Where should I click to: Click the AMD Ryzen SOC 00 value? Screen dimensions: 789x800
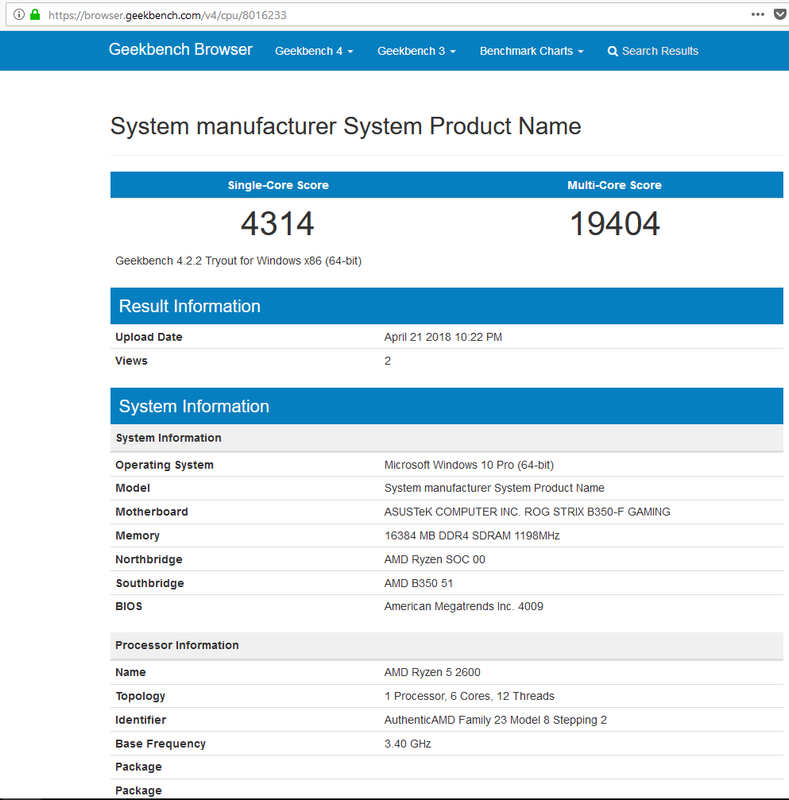pyautogui.click(x=435, y=559)
